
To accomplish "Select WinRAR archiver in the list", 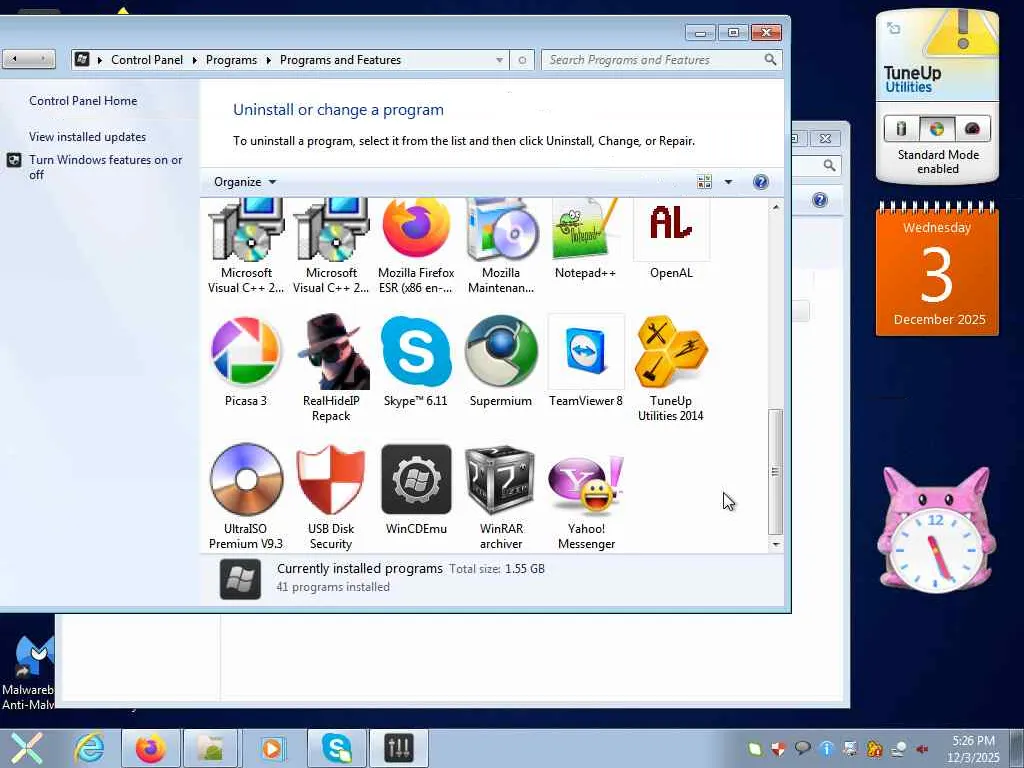I will click(x=501, y=496).
